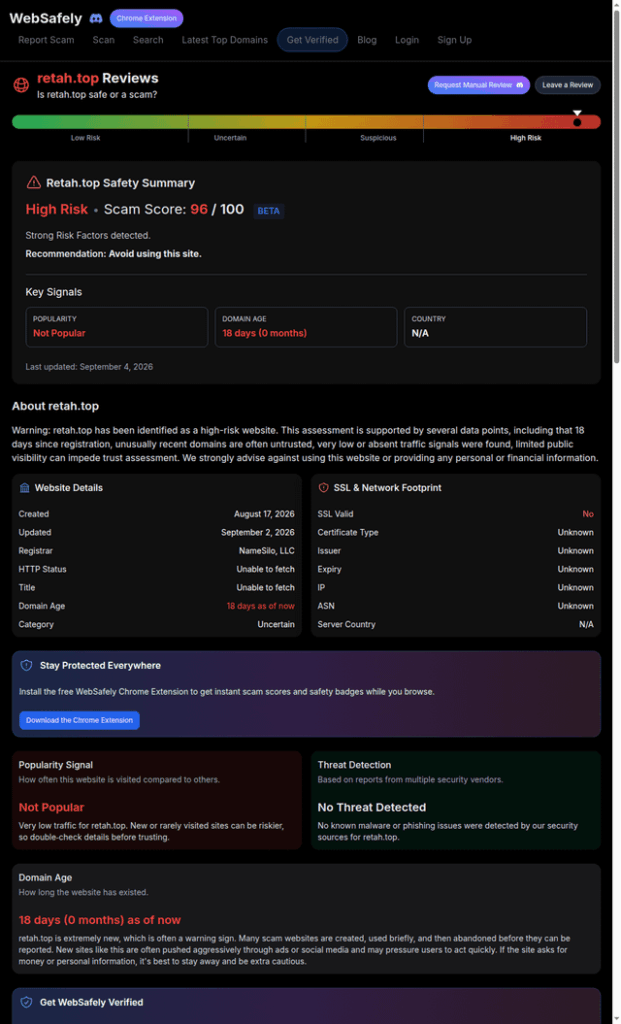Request a Manual Review
The image size is (621, 1024).
point(479,85)
